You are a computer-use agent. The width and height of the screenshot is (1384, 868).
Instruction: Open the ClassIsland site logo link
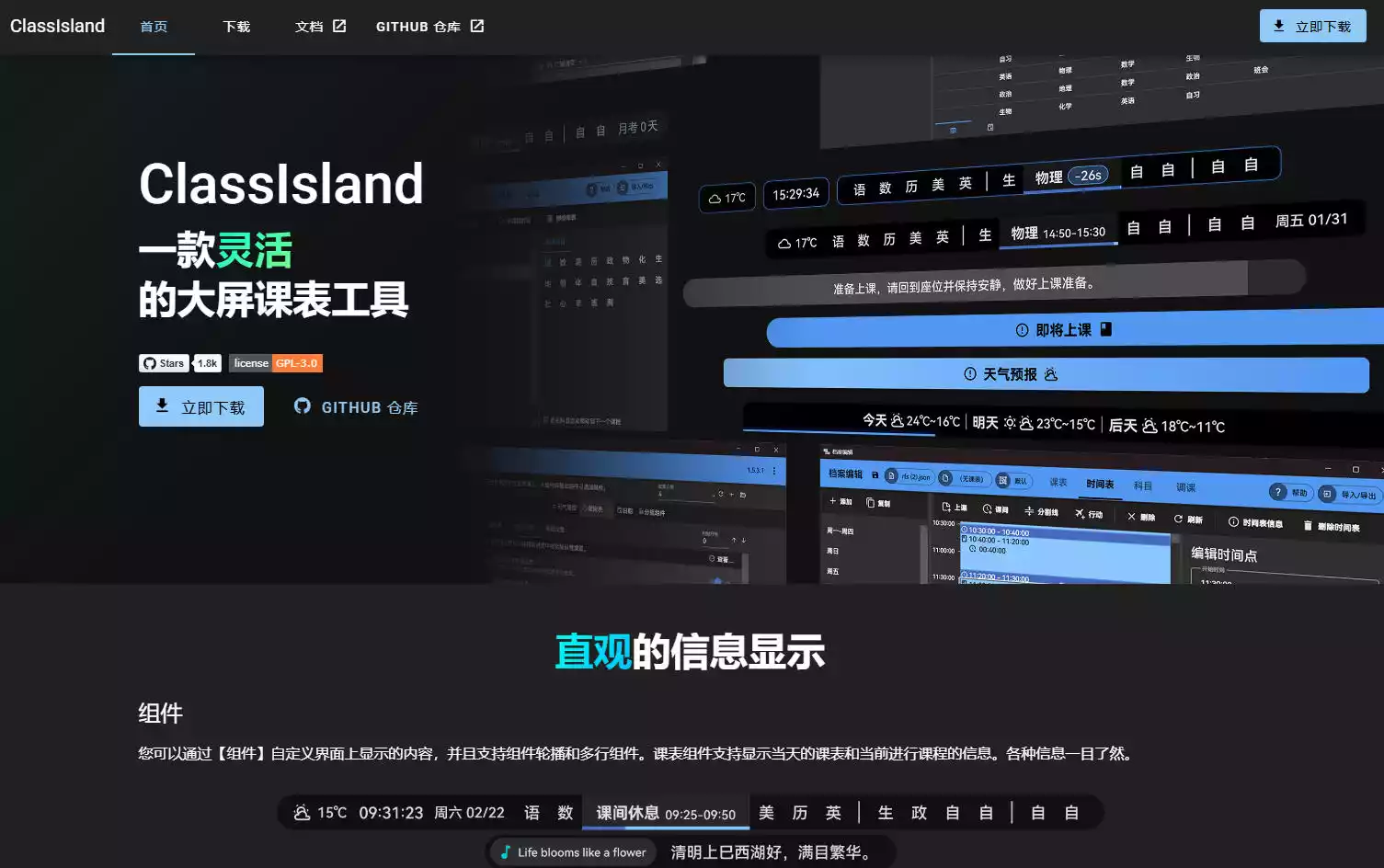[x=57, y=26]
